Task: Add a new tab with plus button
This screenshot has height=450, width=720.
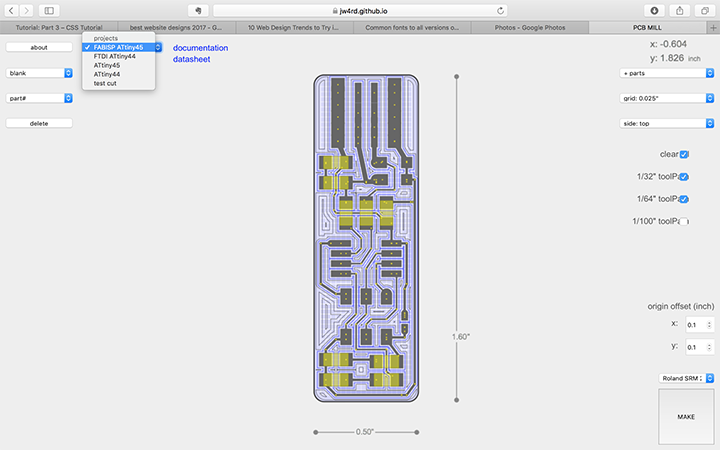Action: click(x=713, y=28)
